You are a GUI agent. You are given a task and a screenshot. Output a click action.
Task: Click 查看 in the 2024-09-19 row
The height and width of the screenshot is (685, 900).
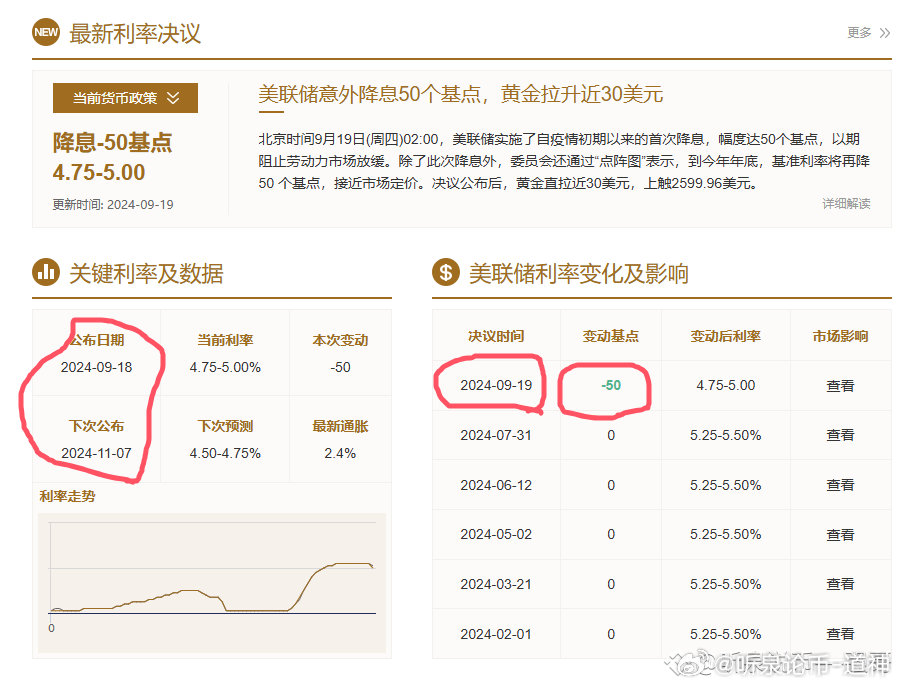click(x=840, y=386)
